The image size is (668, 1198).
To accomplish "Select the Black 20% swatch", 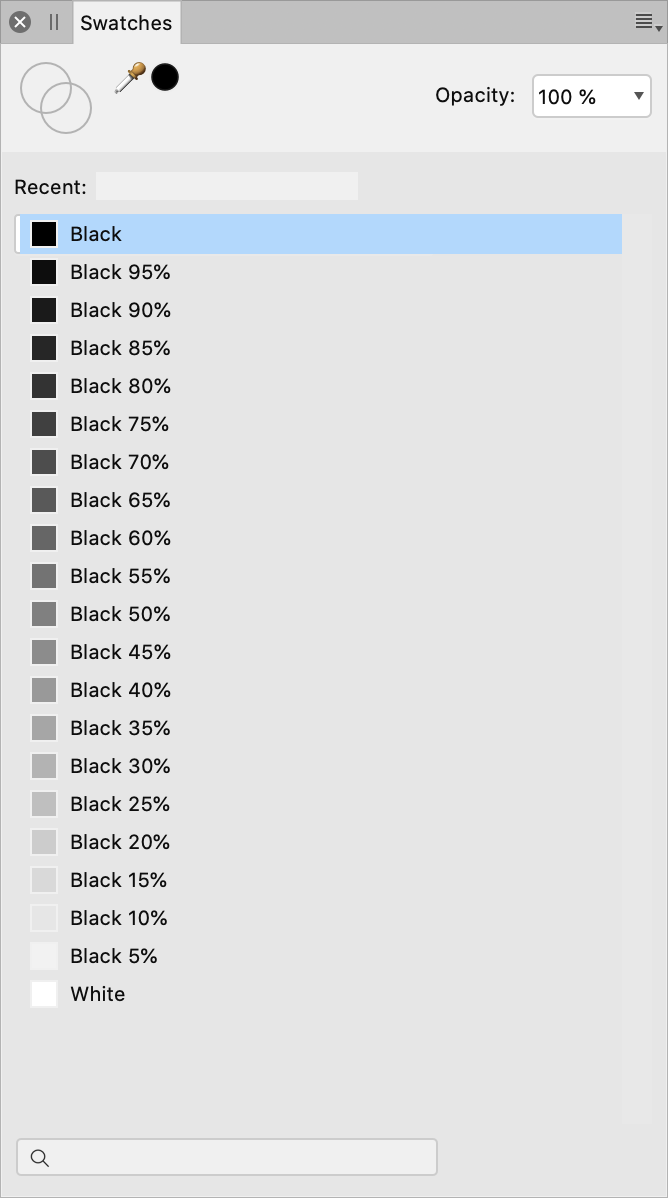I will point(319,842).
